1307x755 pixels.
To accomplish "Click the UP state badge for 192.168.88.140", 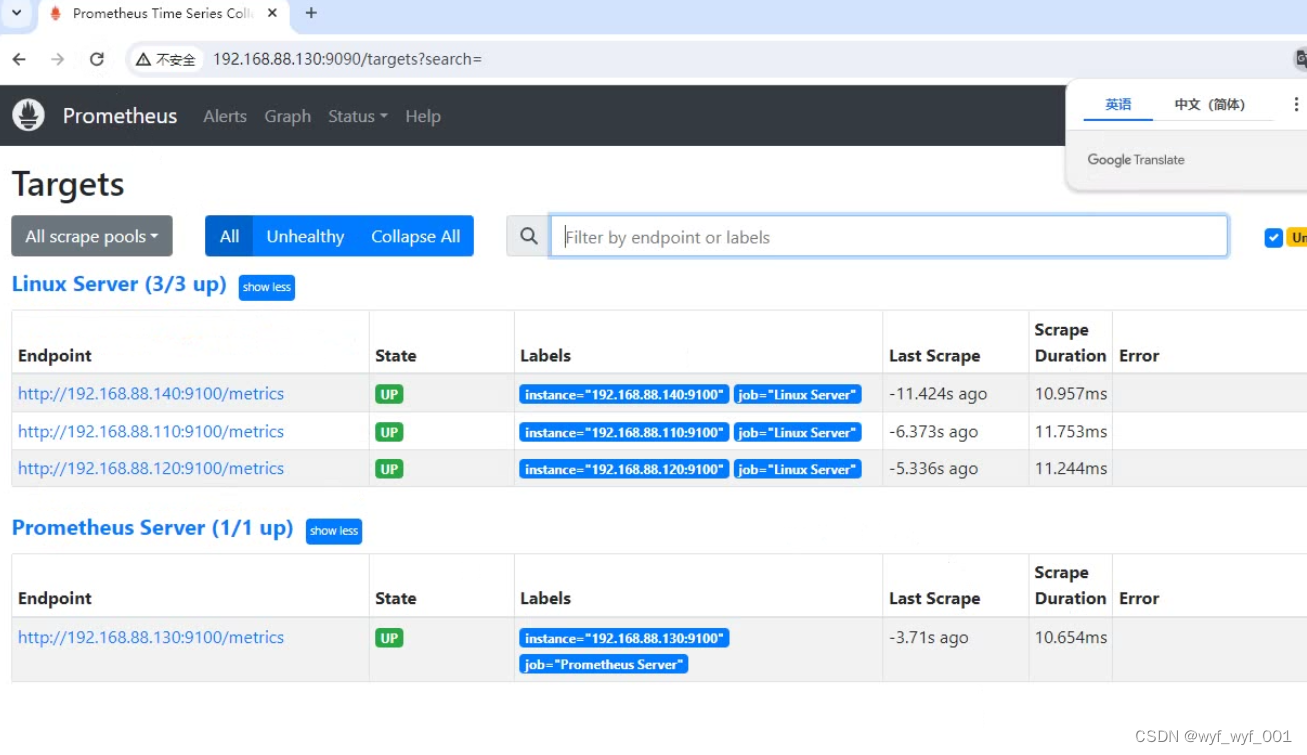I will coord(389,394).
